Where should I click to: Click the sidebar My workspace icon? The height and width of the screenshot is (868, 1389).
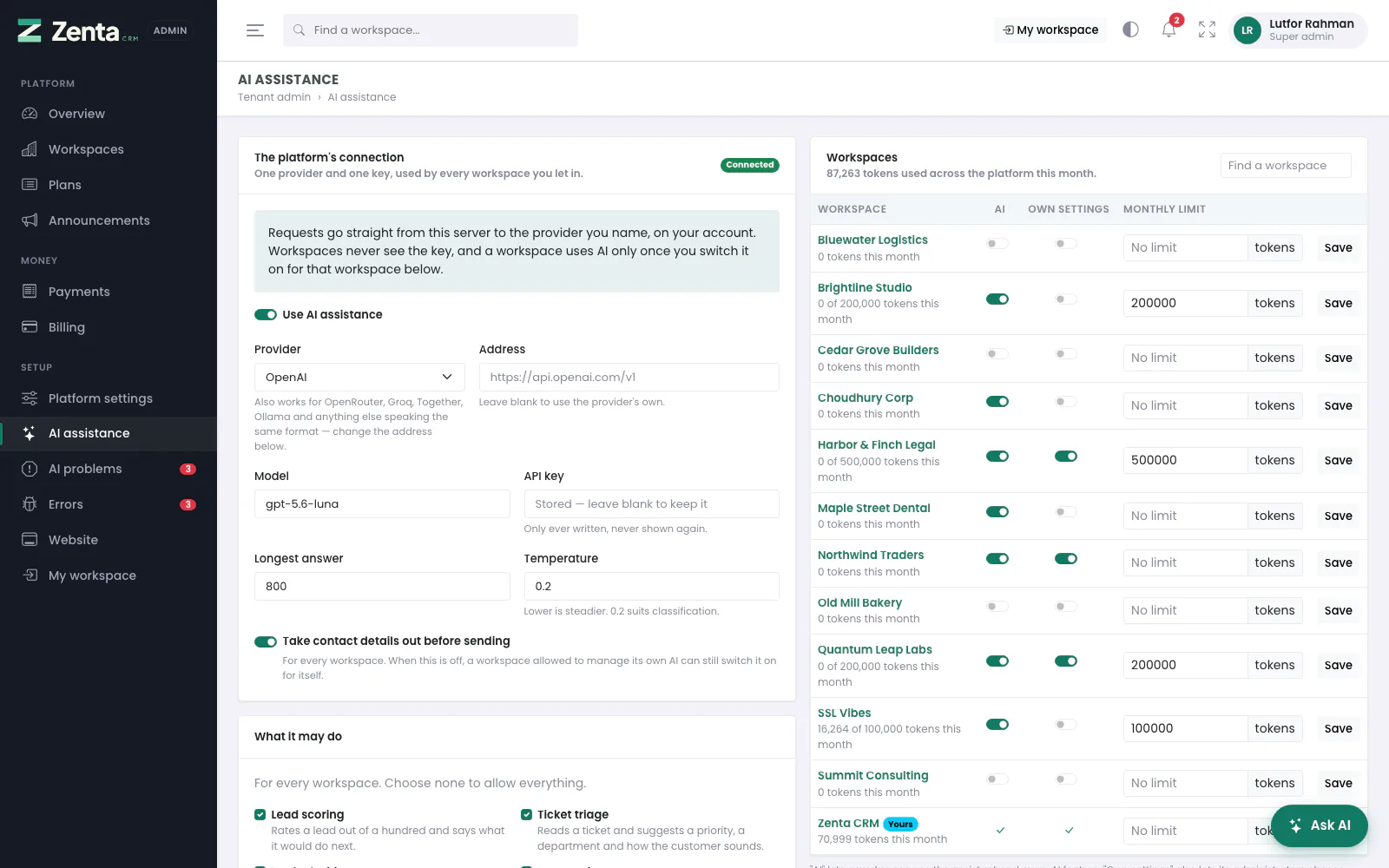[x=30, y=575]
